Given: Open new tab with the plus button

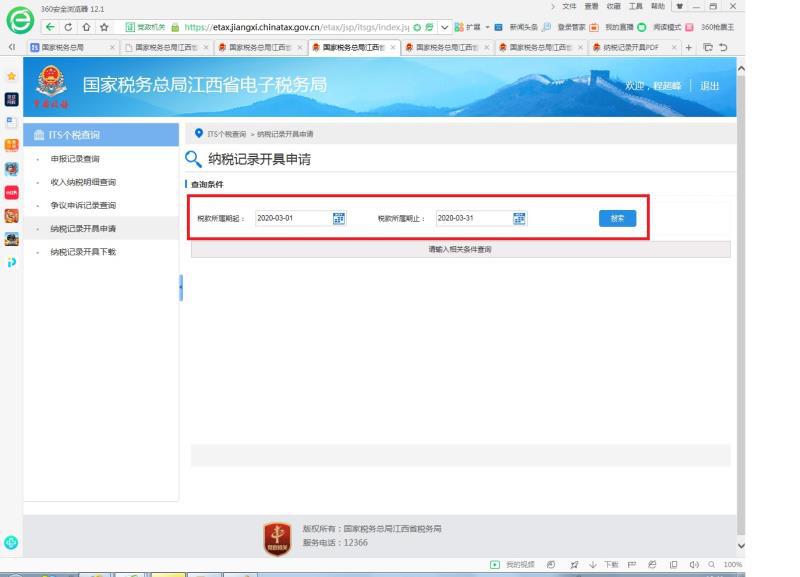Looking at the screenshot, I should (x=689, y=47).
